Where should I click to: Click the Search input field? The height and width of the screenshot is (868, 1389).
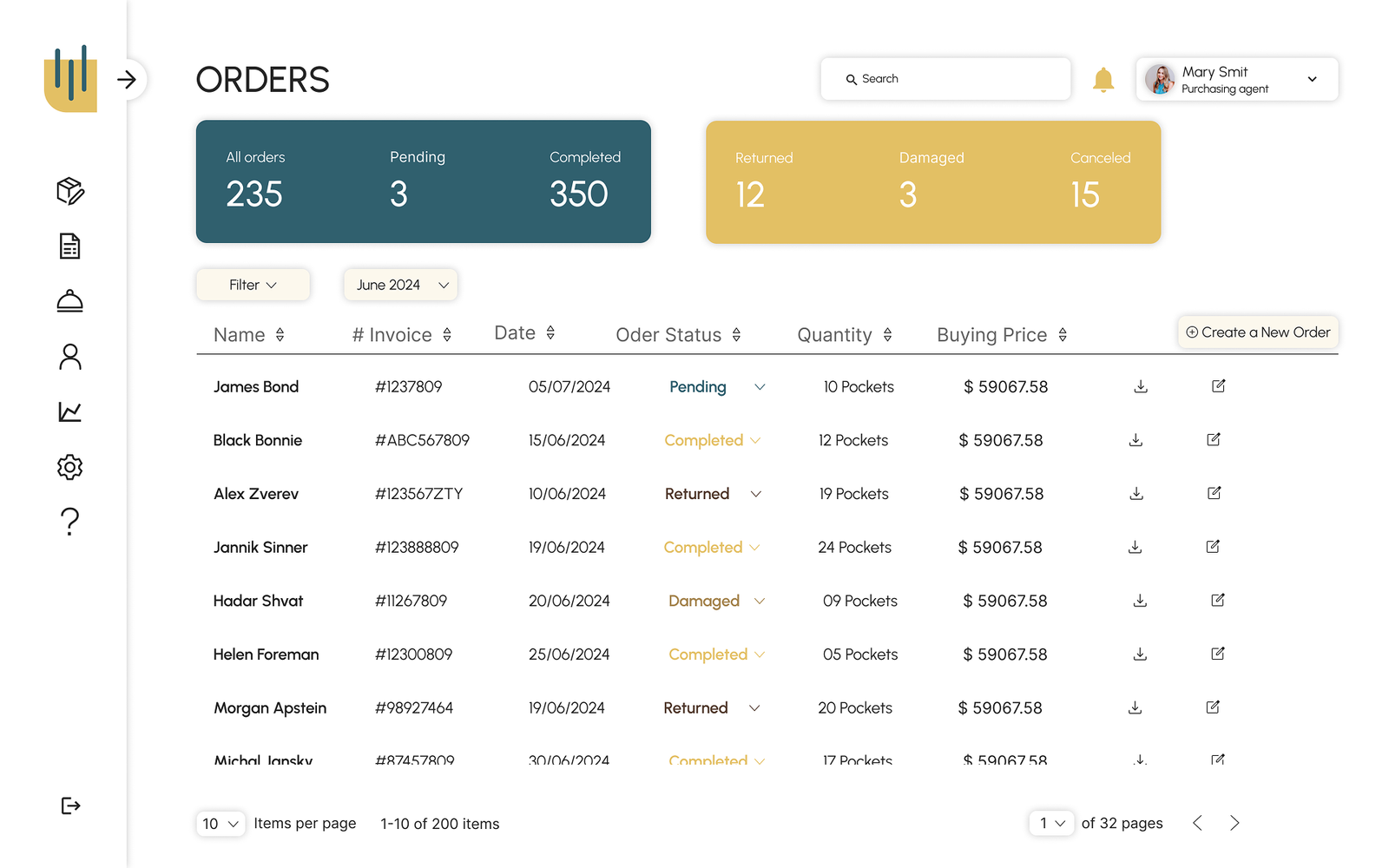click(945, 79)
